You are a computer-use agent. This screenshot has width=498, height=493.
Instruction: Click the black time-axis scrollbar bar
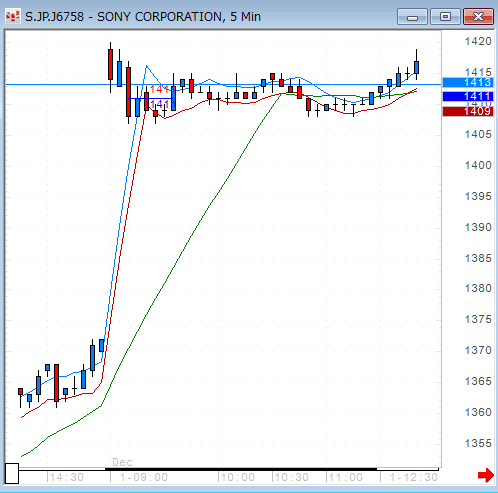point(241,469)
